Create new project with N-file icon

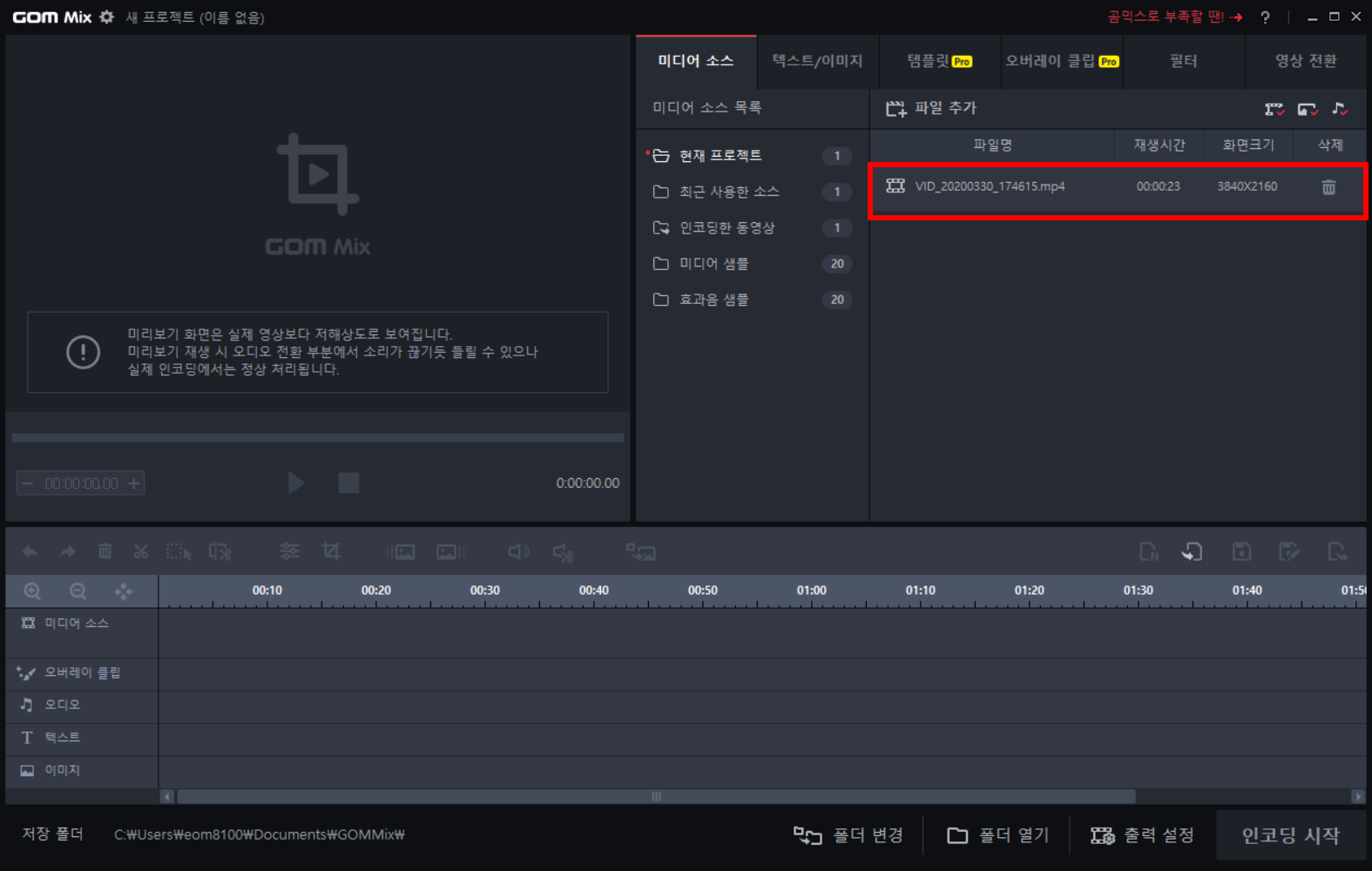(1149, 551)
